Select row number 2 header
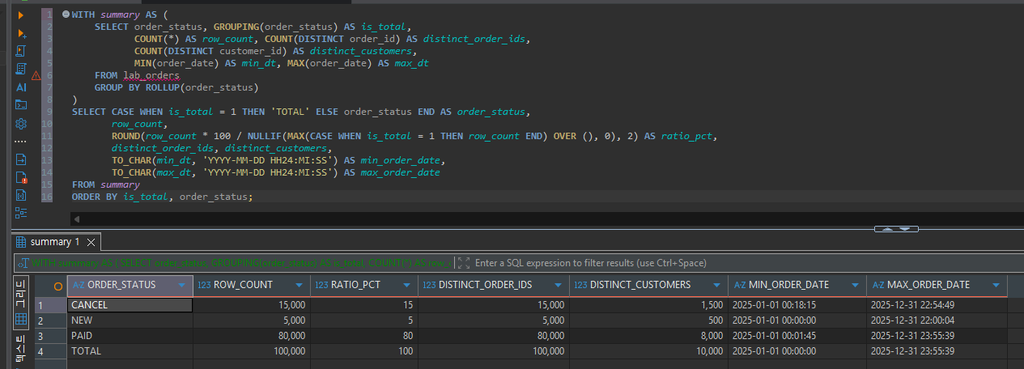This screenshot has width=1024, height=369. [x=50, y=320]
